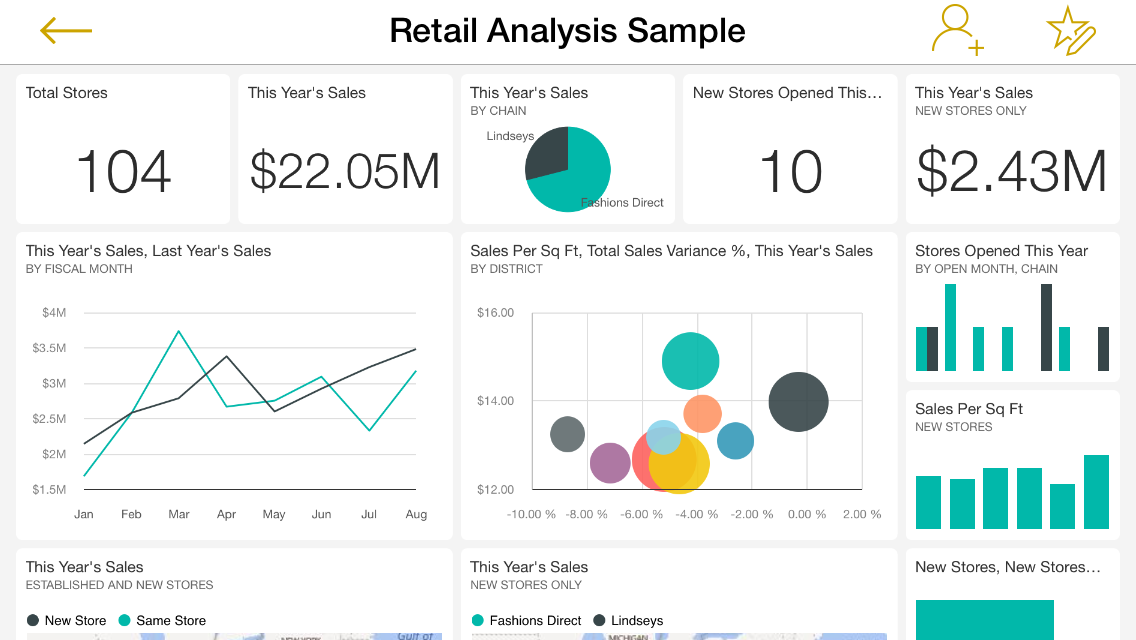
Task: Click the annotate favorite star icon
Action: [1070, 30]
